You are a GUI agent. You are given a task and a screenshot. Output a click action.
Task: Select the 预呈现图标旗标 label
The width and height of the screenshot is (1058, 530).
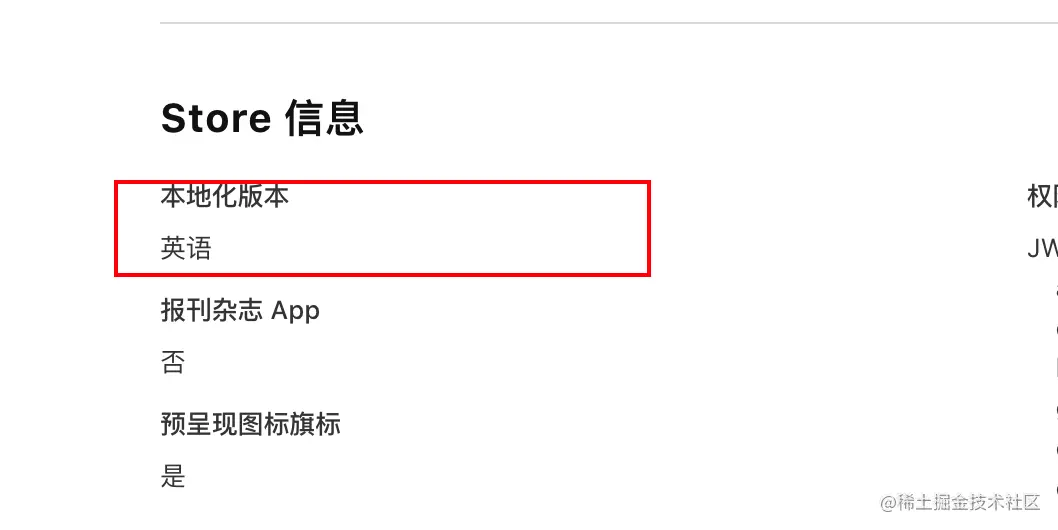(250, 424)
